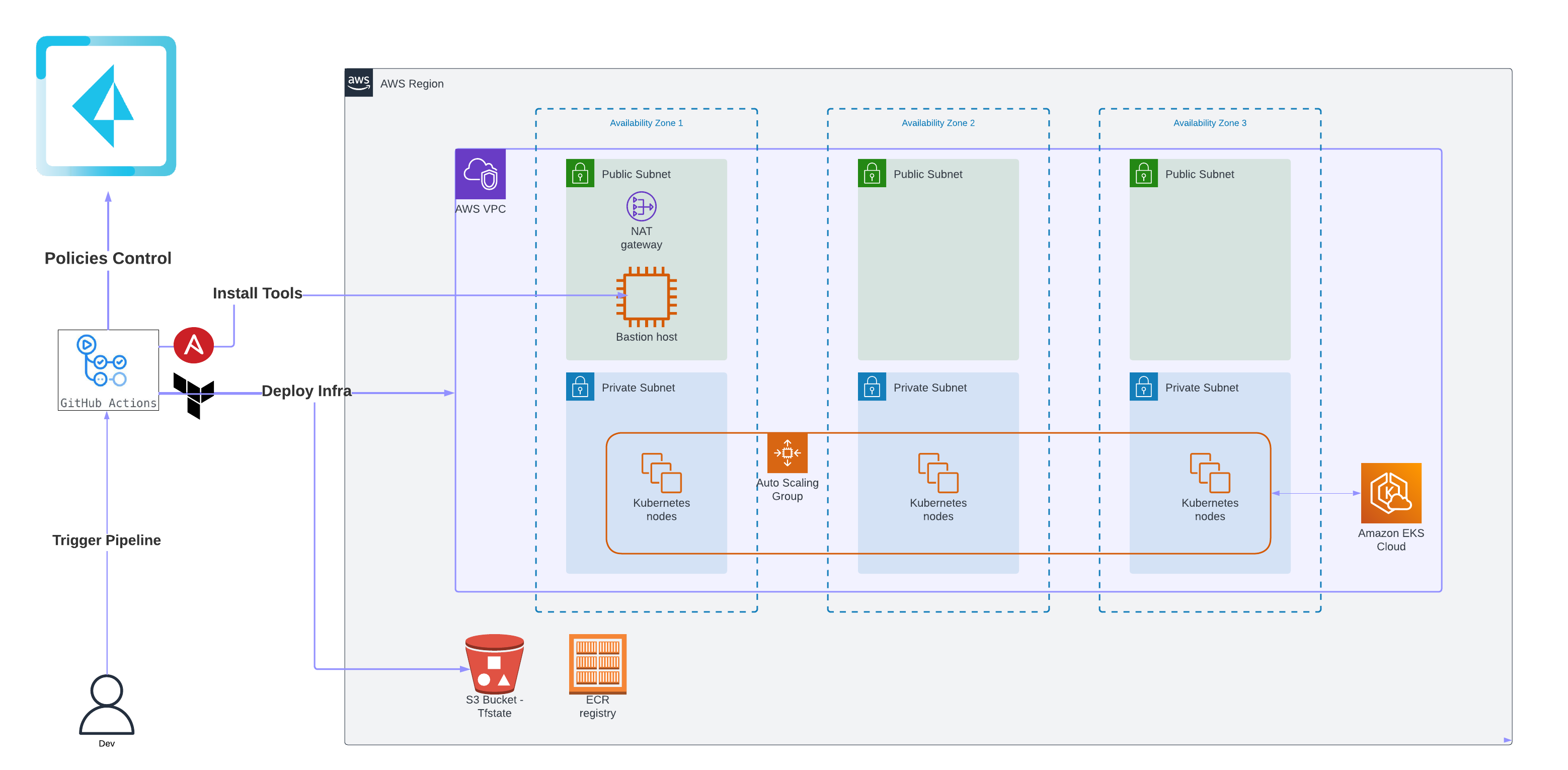Click the Amazon EKS Cloud icon
This screenshot has height=770, width=1568.
(x=1390, y=493)
